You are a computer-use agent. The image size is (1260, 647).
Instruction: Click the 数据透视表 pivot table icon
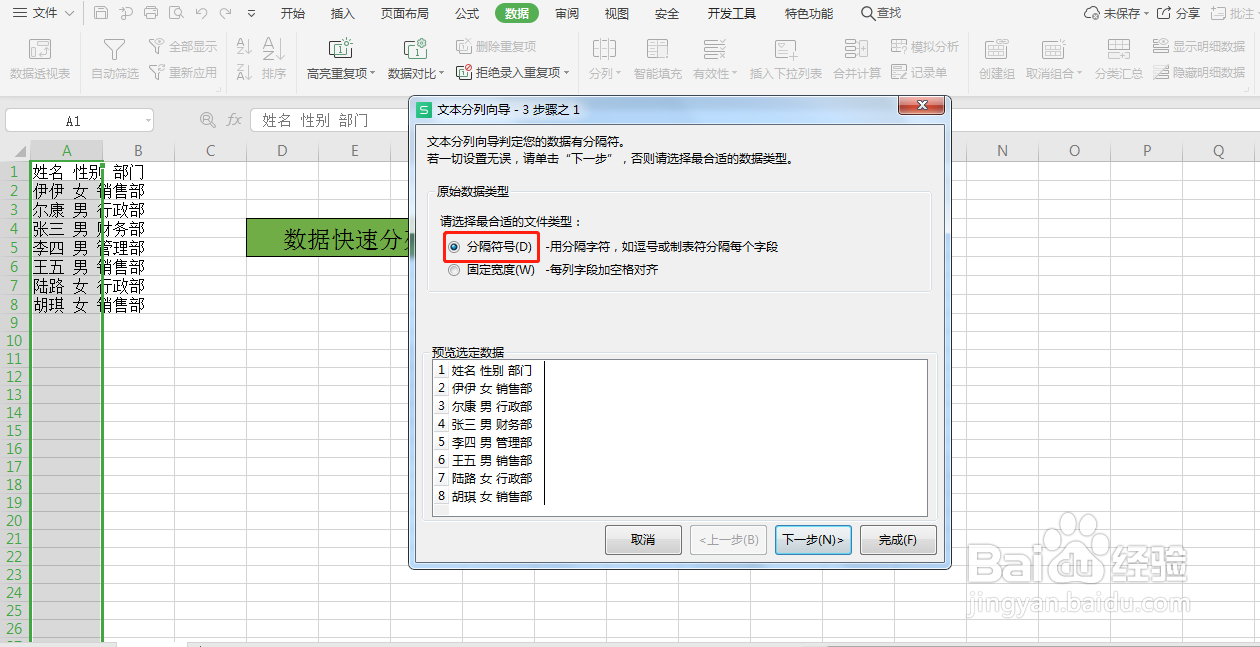pyautogui.click(x=40, y=50)
